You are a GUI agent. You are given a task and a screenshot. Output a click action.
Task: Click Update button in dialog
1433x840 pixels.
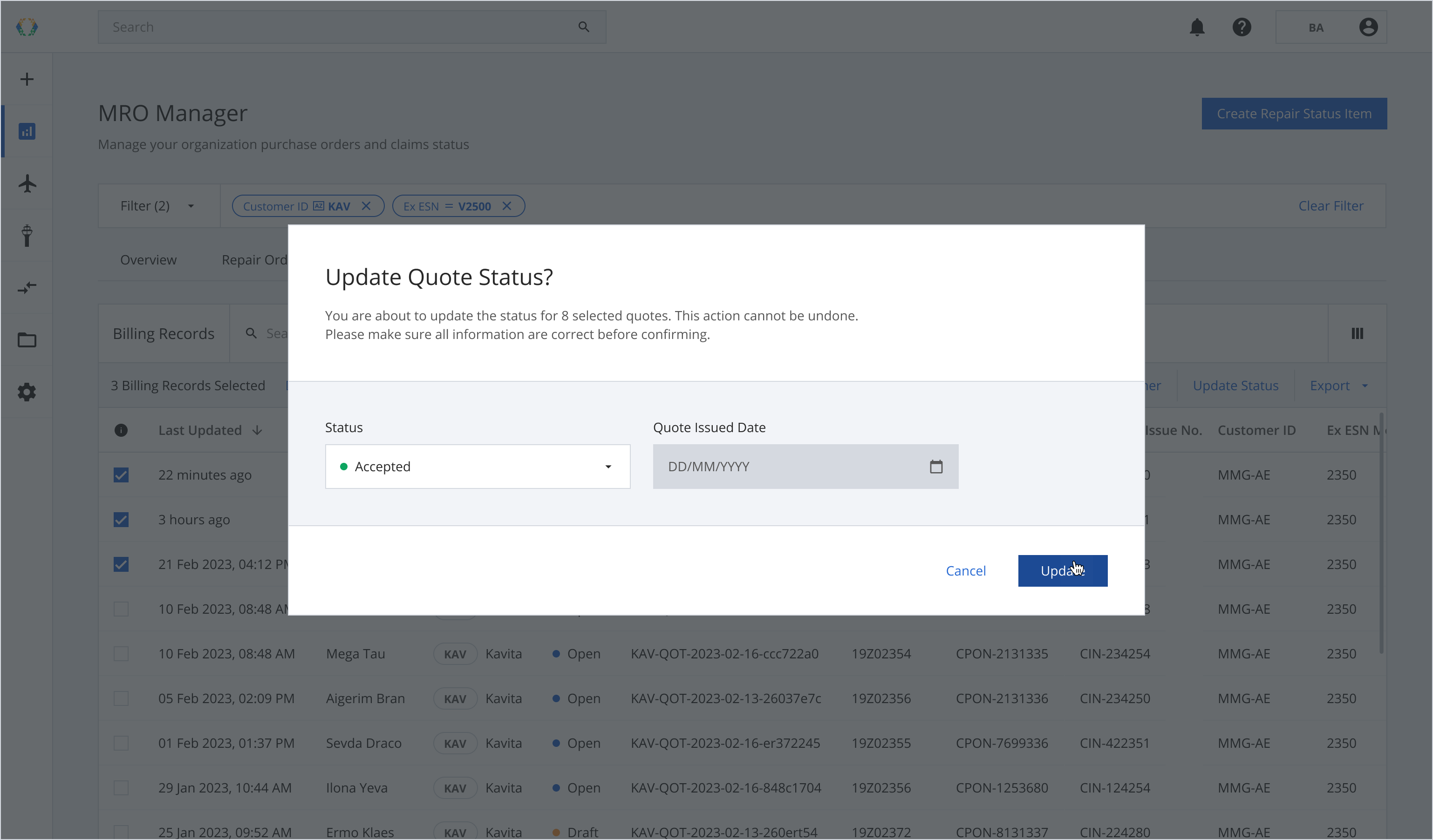1062,570
